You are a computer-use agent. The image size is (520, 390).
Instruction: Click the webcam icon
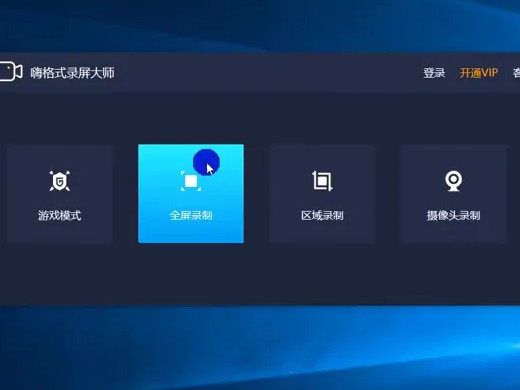(x=454, y=181)
